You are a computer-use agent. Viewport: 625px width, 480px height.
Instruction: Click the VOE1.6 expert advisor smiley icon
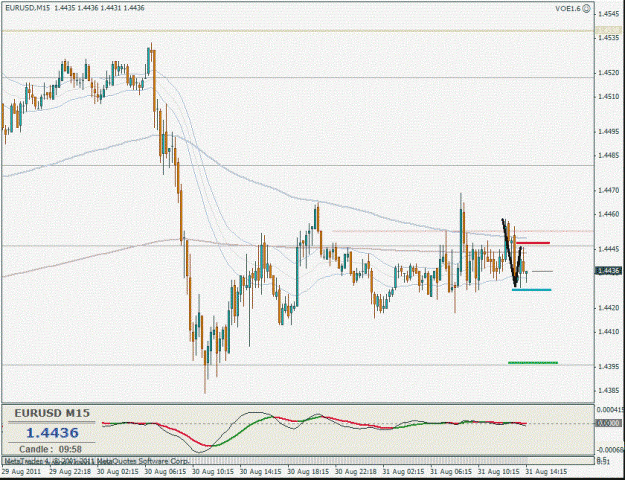click(x=586, y=8)
